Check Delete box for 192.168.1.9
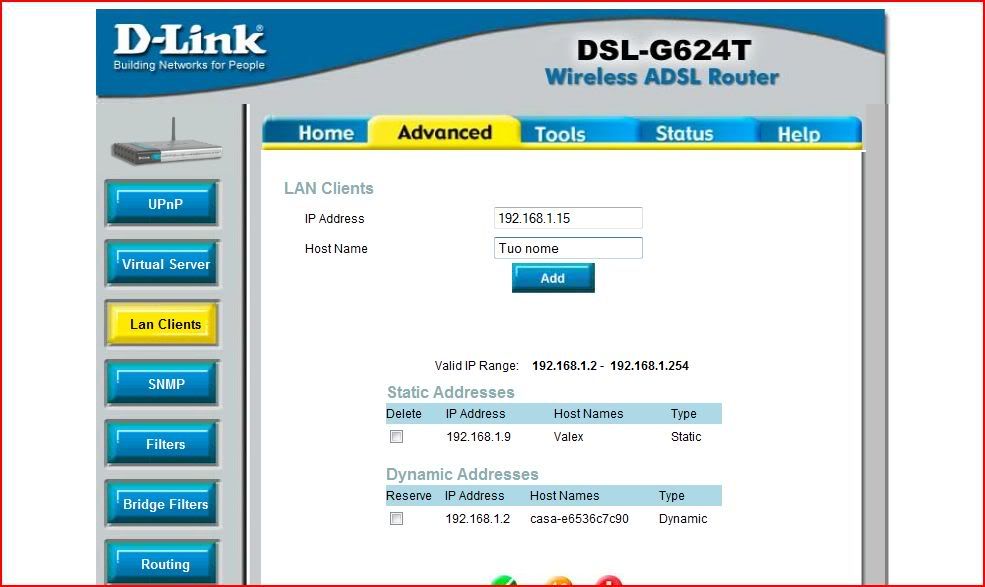This screenshot has height=587, width=985. click(396, 437)
